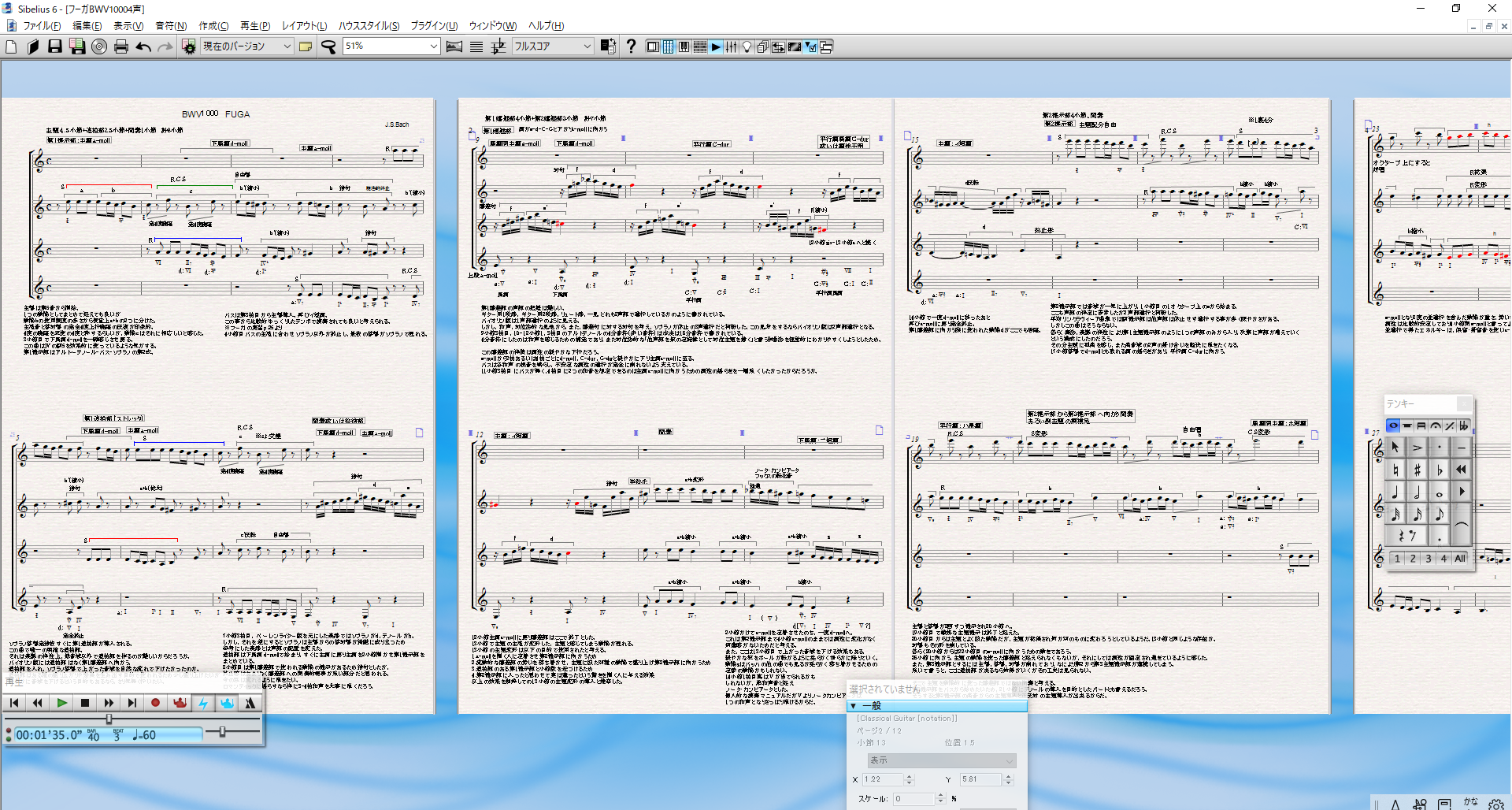This screenshot has height=810, width=1512.
Task: Click the Transposing Score icon
Action: click(498, 46)
